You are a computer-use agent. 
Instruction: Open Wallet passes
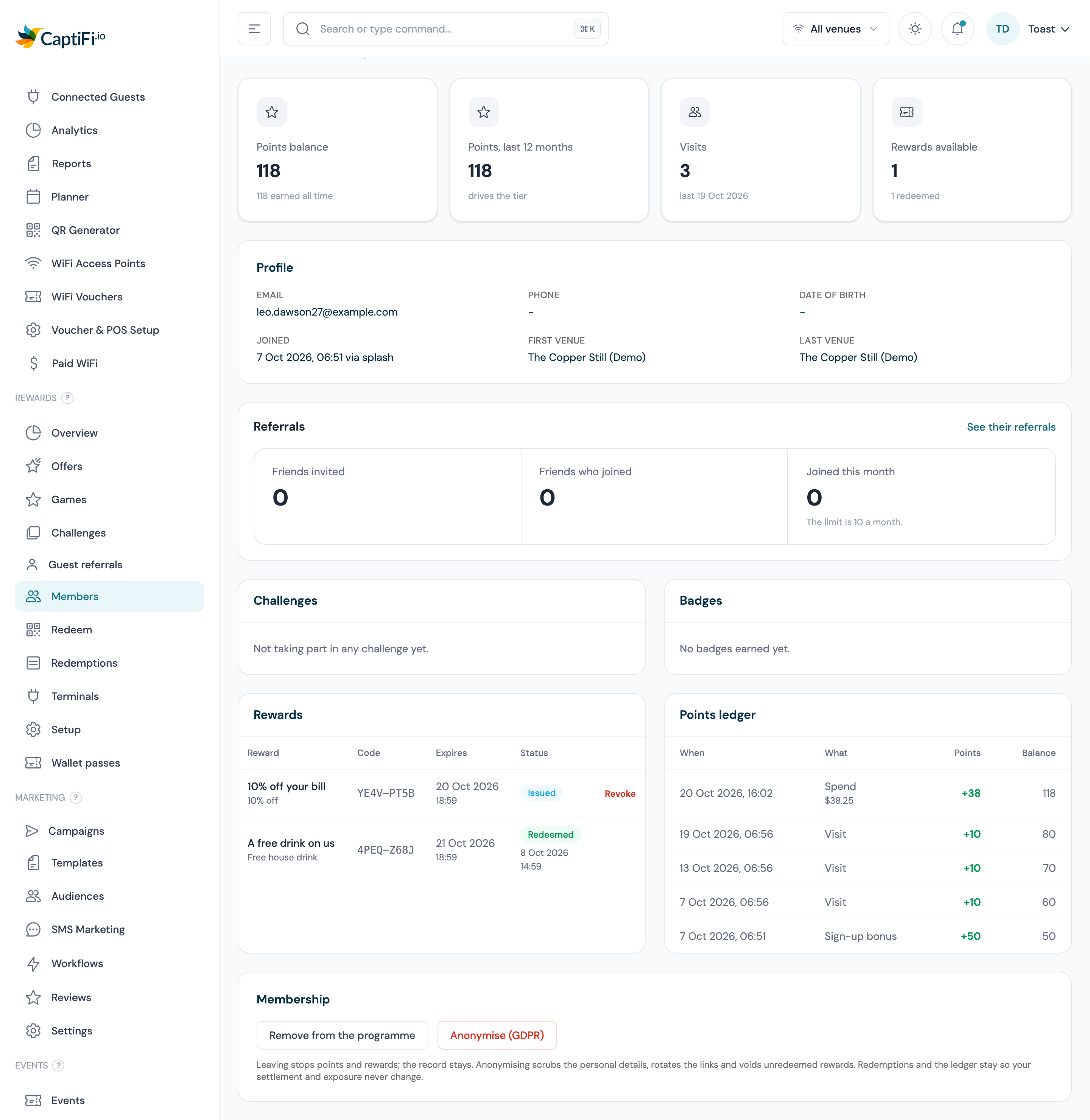[x=109, y=763]
